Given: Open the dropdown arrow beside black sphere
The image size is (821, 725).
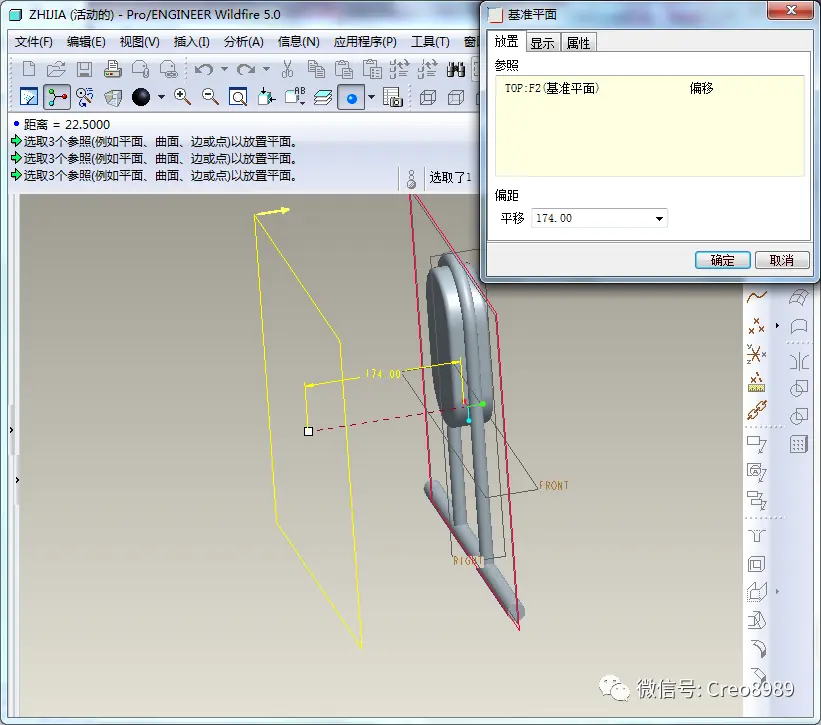Looking at the screenshot, I should point(161,97).
